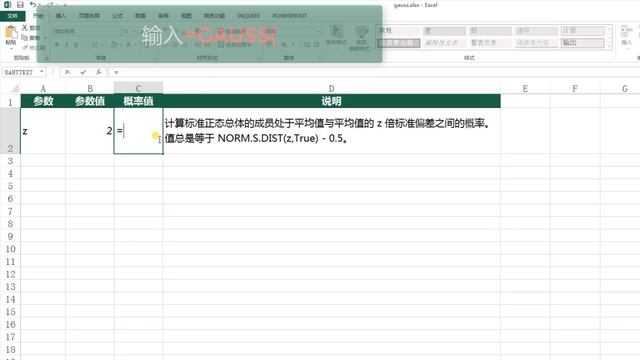This screenshot has height=360, width=640.
Task: Apply the 输出 (Output) cell style
Action: point(582,43)
